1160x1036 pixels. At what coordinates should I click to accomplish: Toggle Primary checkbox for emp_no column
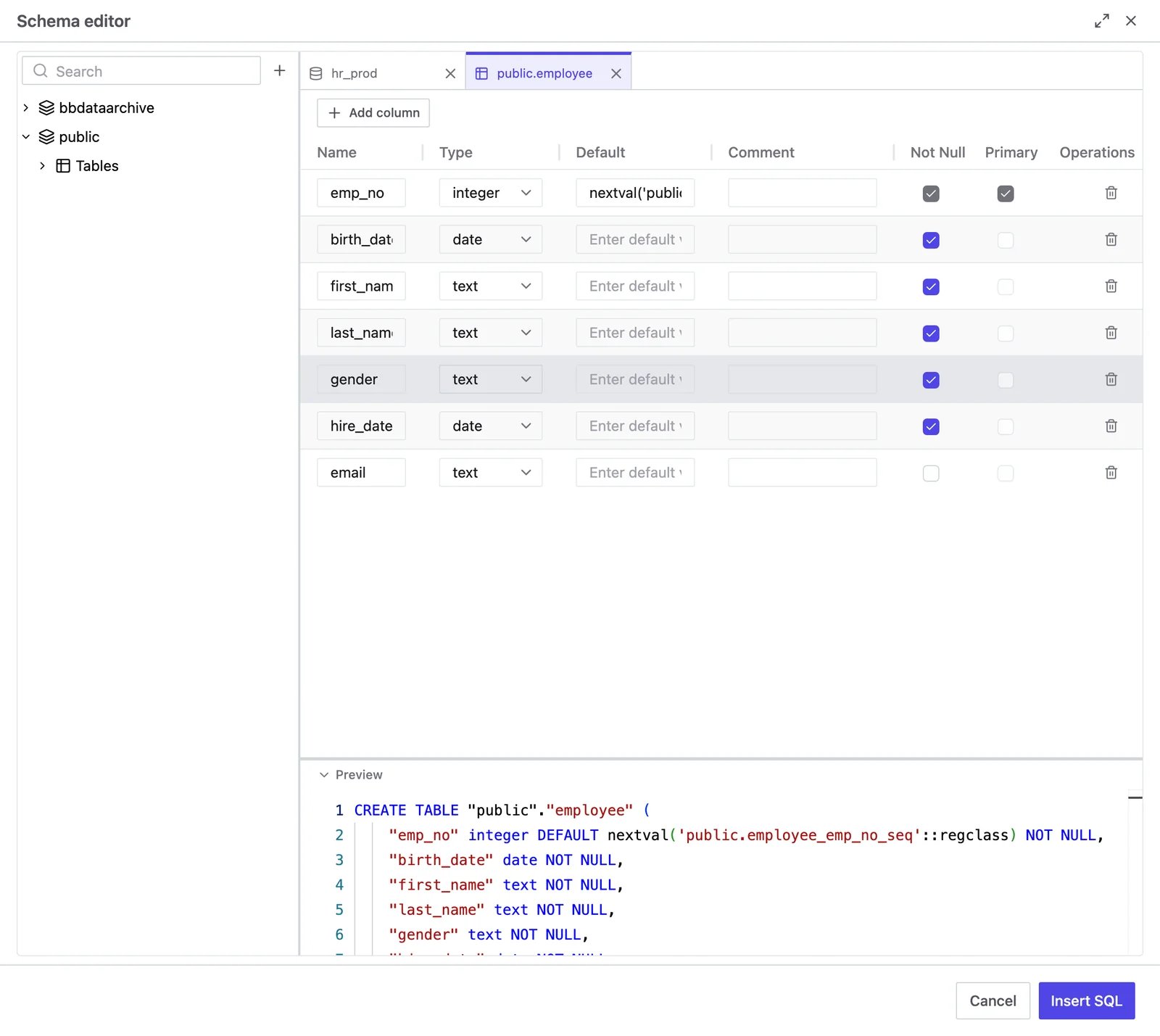[1006, 194]
